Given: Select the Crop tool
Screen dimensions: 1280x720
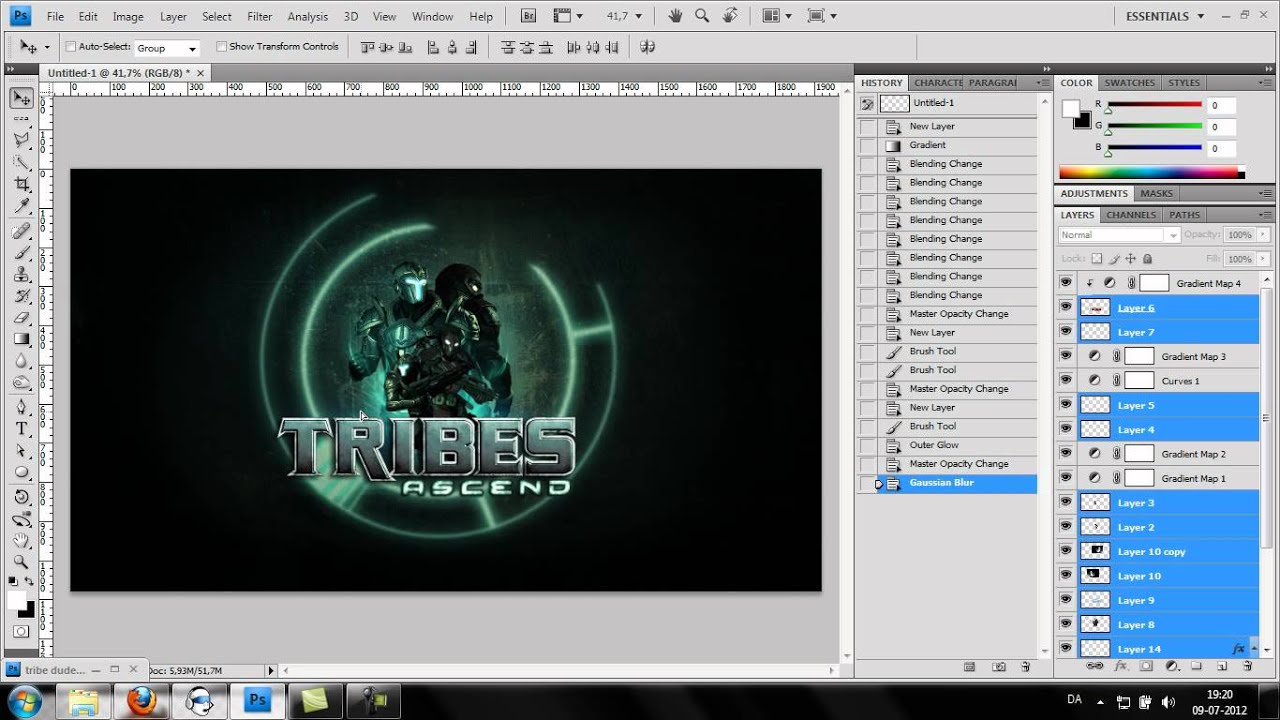Looking at the screenshot, I should tap(21, 185).
